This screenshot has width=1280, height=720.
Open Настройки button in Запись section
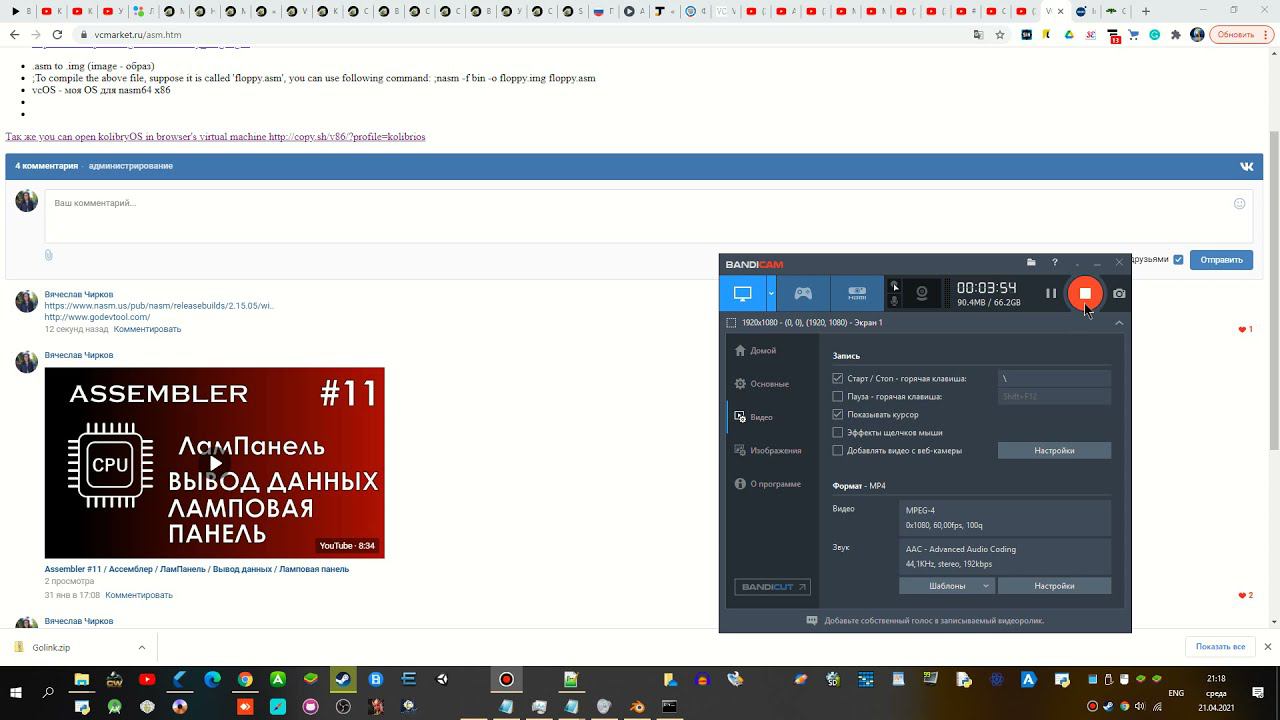click(1054, 451)
